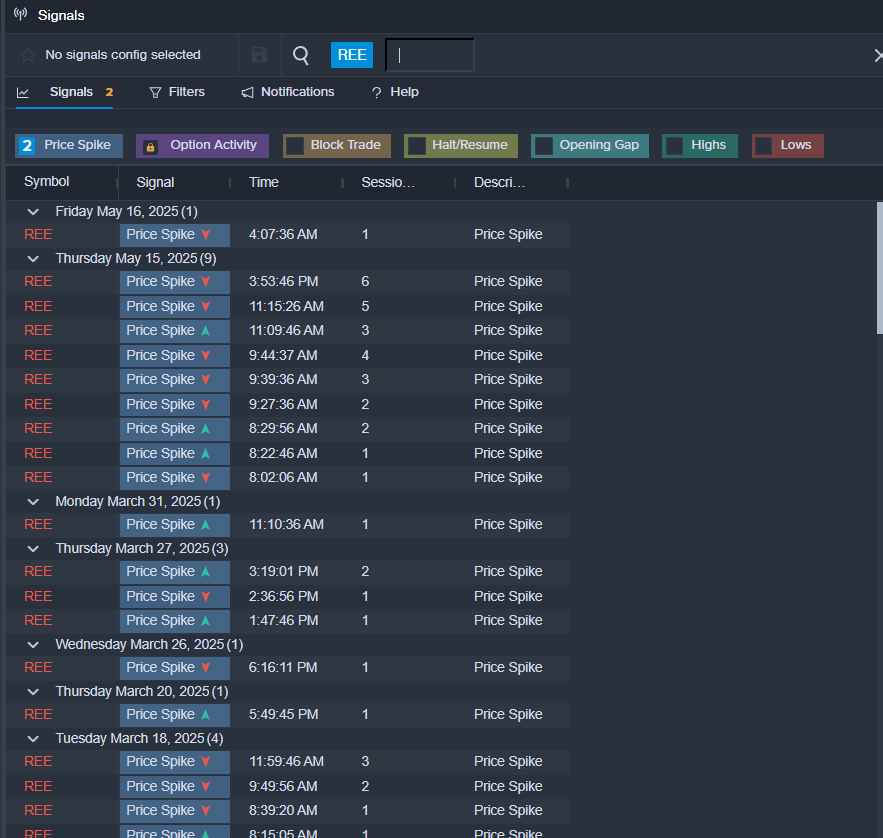The height and width of the screenshot is (838, 883).
Task: Click the funnel icon beside Filters
Action: click(x=155, y=92)
